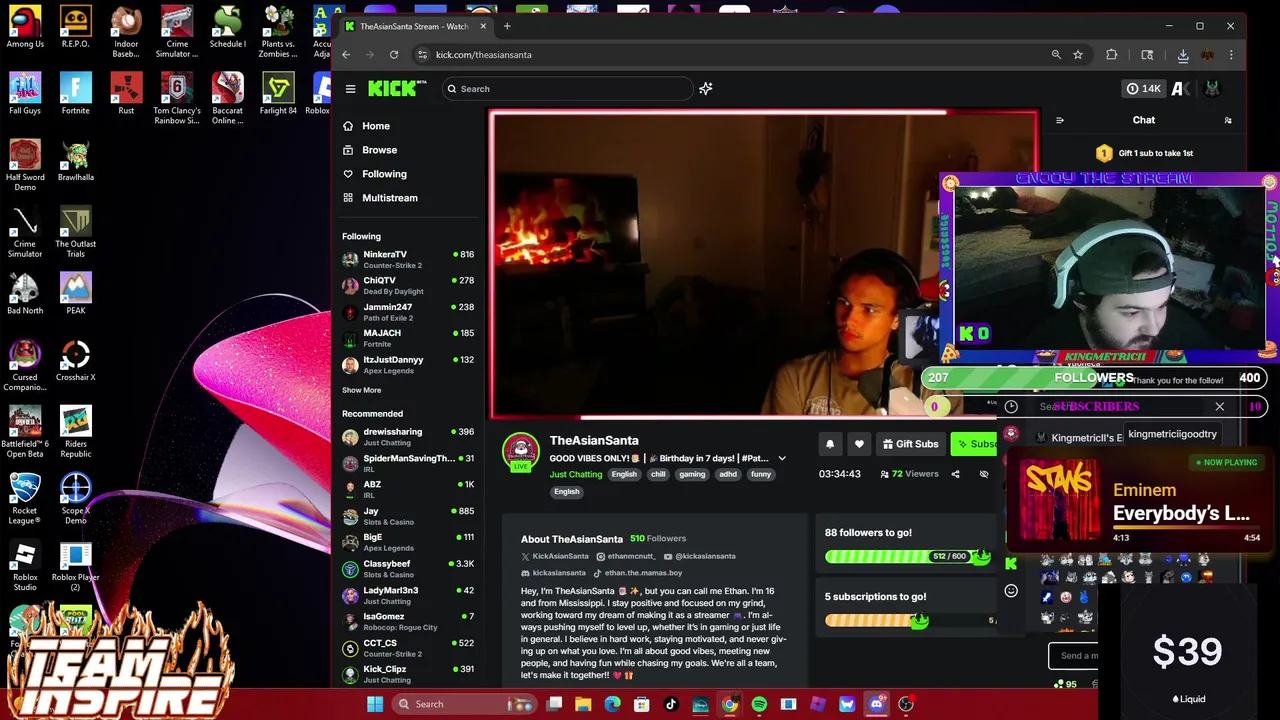Open Spotify from the taskbar
1280x720 pixels.
(x=759, y=704)
